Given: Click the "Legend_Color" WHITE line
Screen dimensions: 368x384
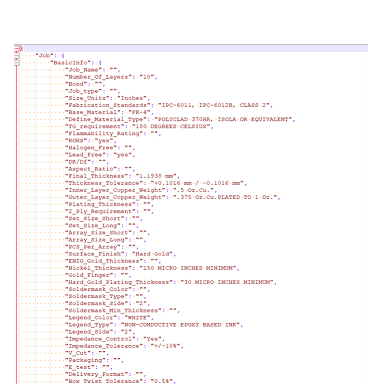Looking at the screenshot, I should click(x=109, y=318).
